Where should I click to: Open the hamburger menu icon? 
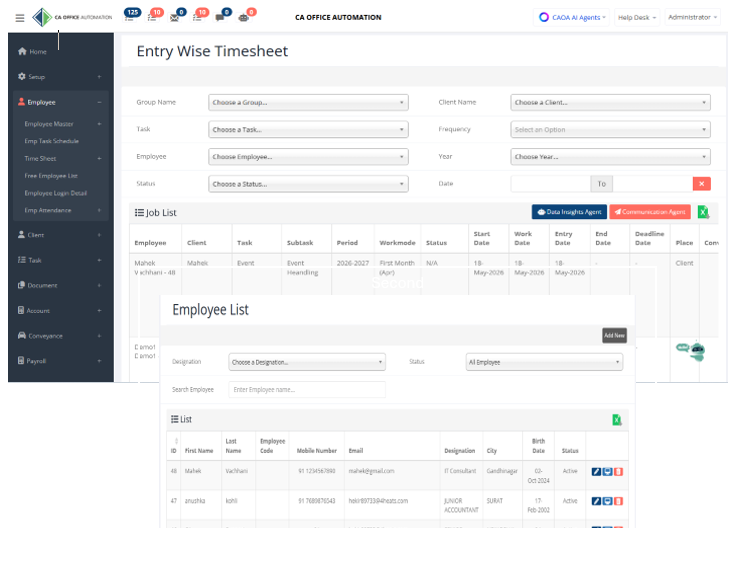(19, 18)
